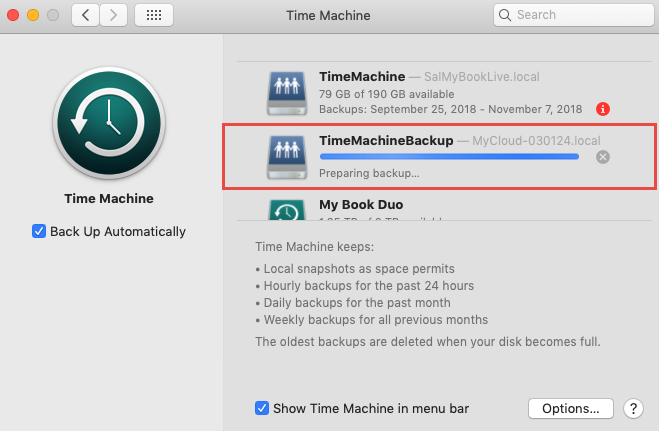
Task: Select the TimeMachine disk name text
Action: (362, 76)
